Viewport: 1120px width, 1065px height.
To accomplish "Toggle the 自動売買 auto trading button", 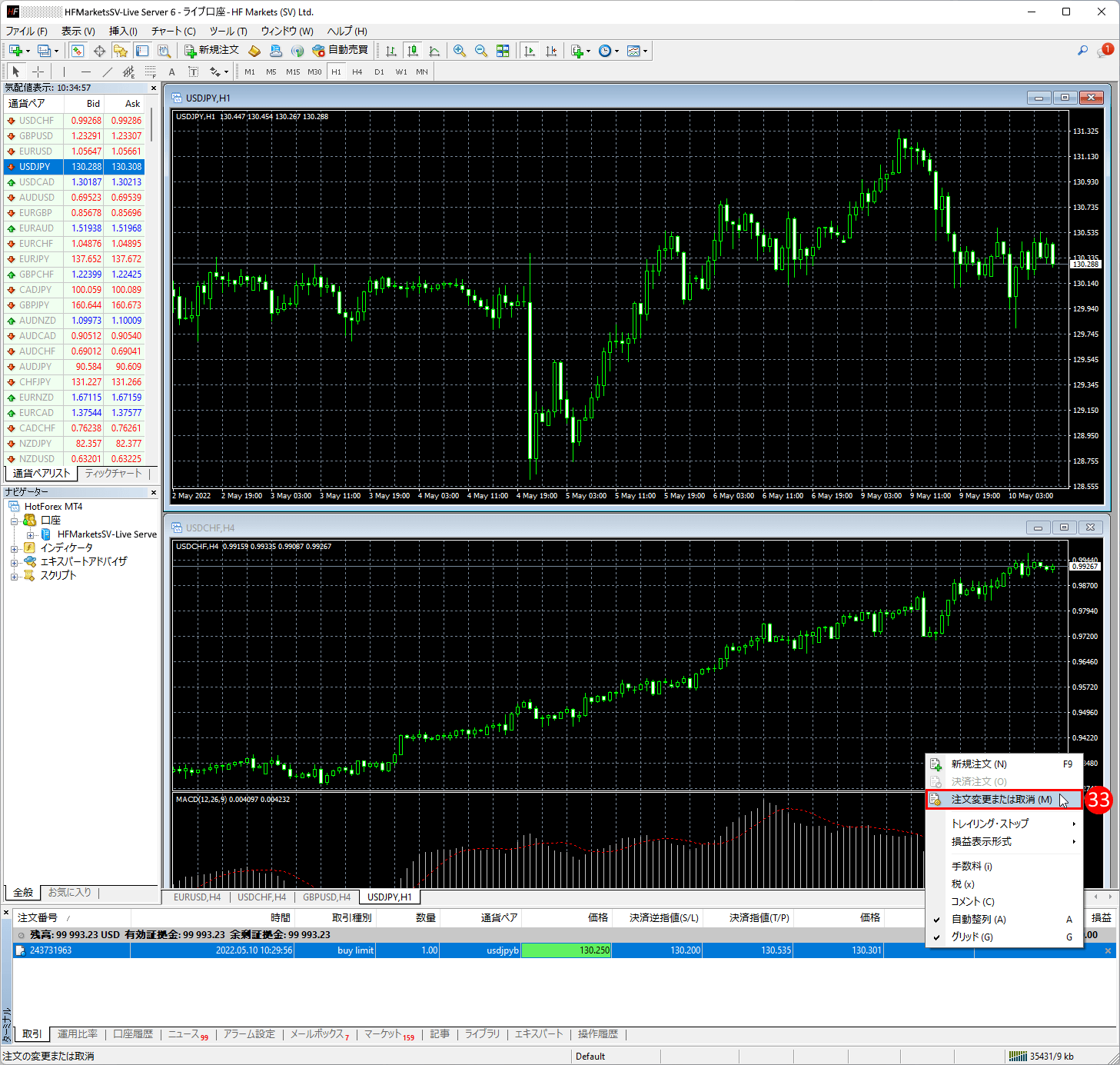I will click(x=341, y=51).
